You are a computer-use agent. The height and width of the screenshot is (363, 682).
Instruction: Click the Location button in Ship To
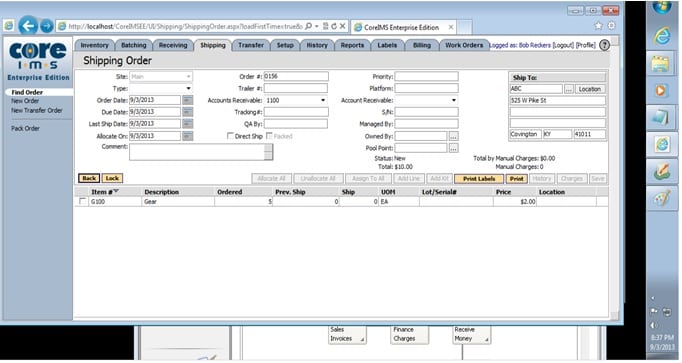pos(590,89)
